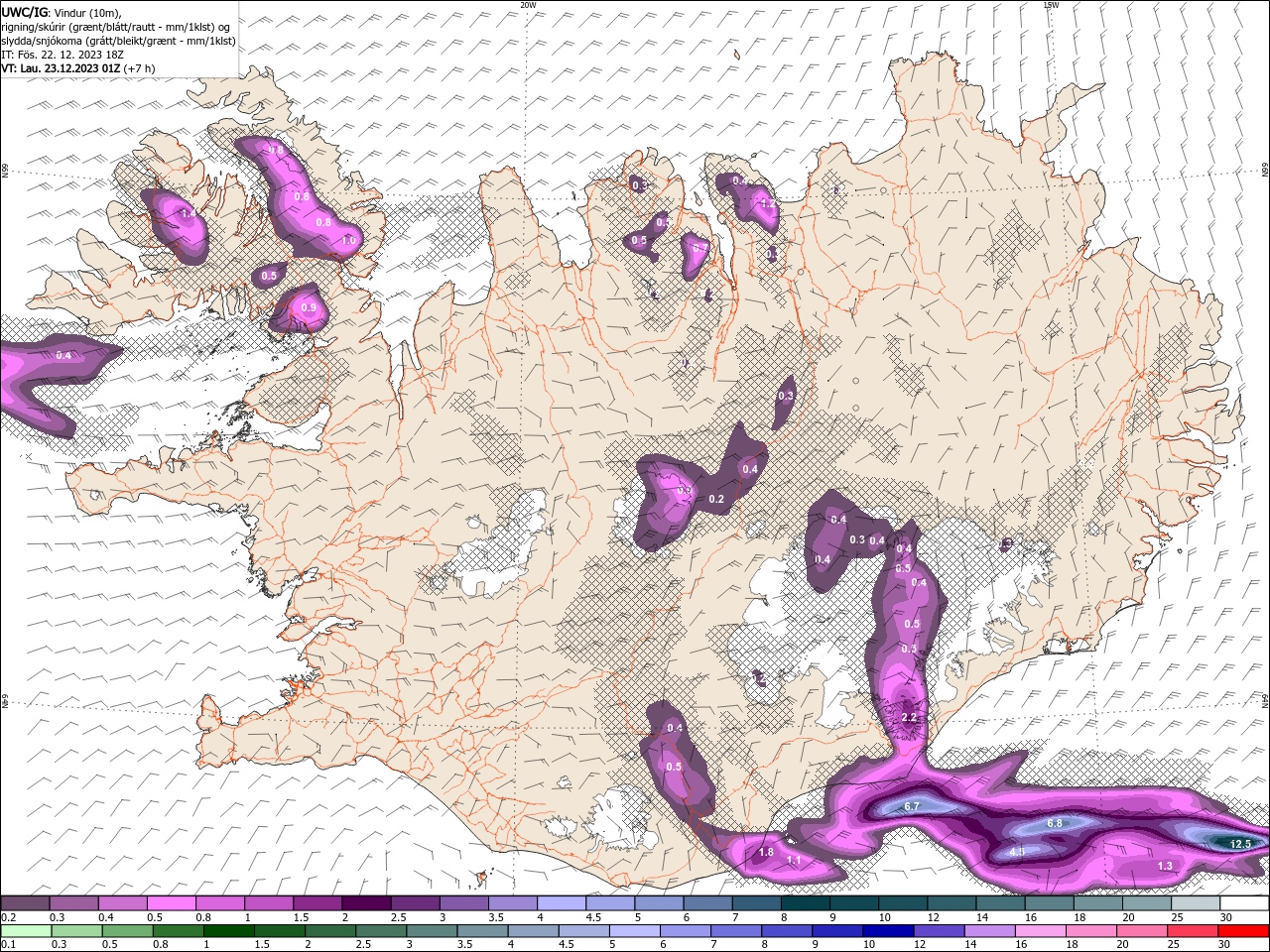
Task: Click the 1.0 value in the Westfjords
Action: (x=348, y=240)
